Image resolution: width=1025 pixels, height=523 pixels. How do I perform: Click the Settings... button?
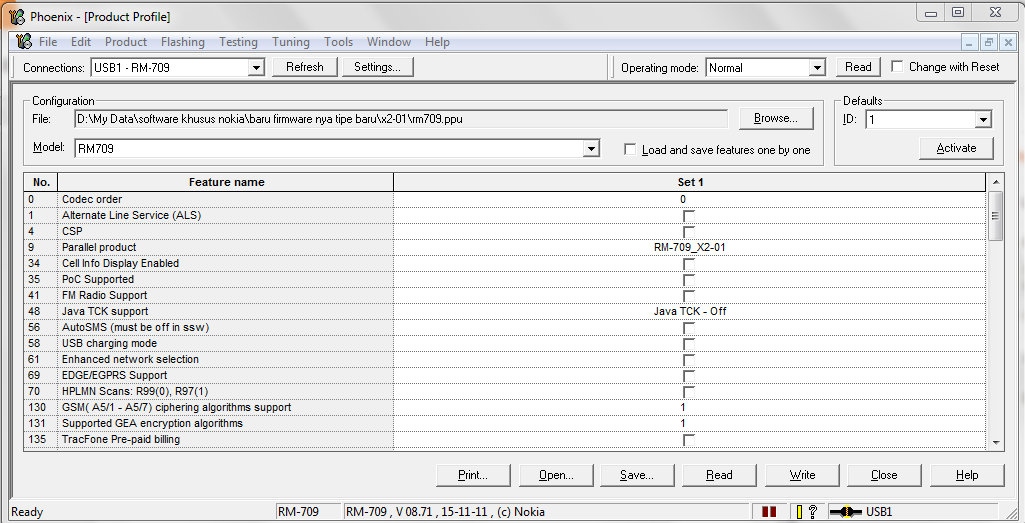(x=377, y=67)
